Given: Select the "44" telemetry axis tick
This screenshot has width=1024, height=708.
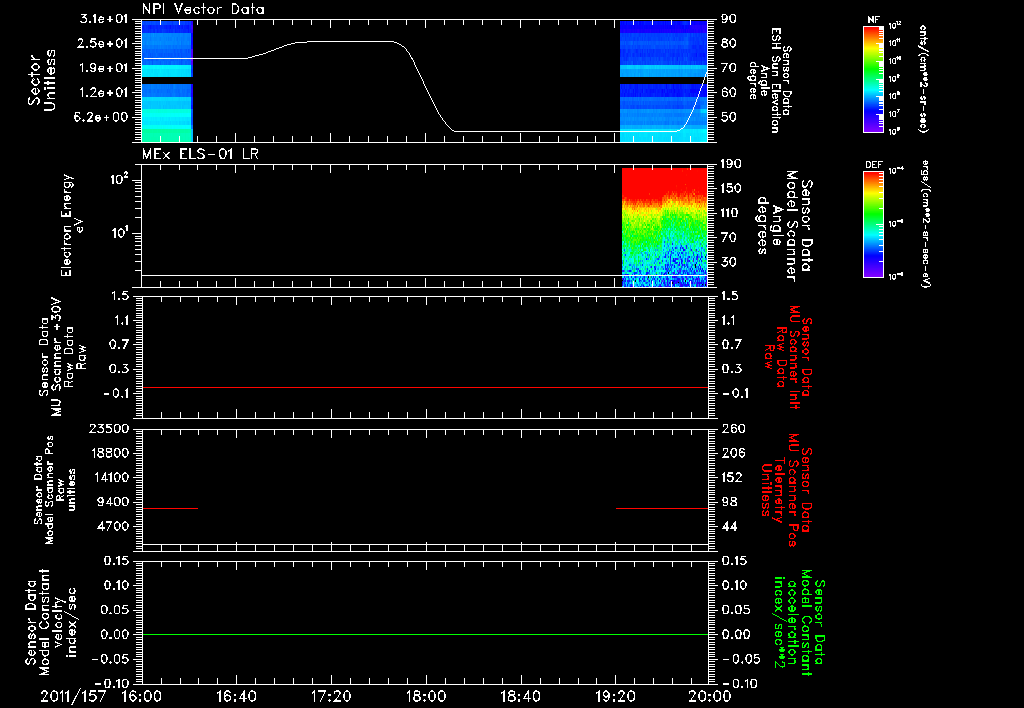Looking at the screenshot, I should point(729,526).
